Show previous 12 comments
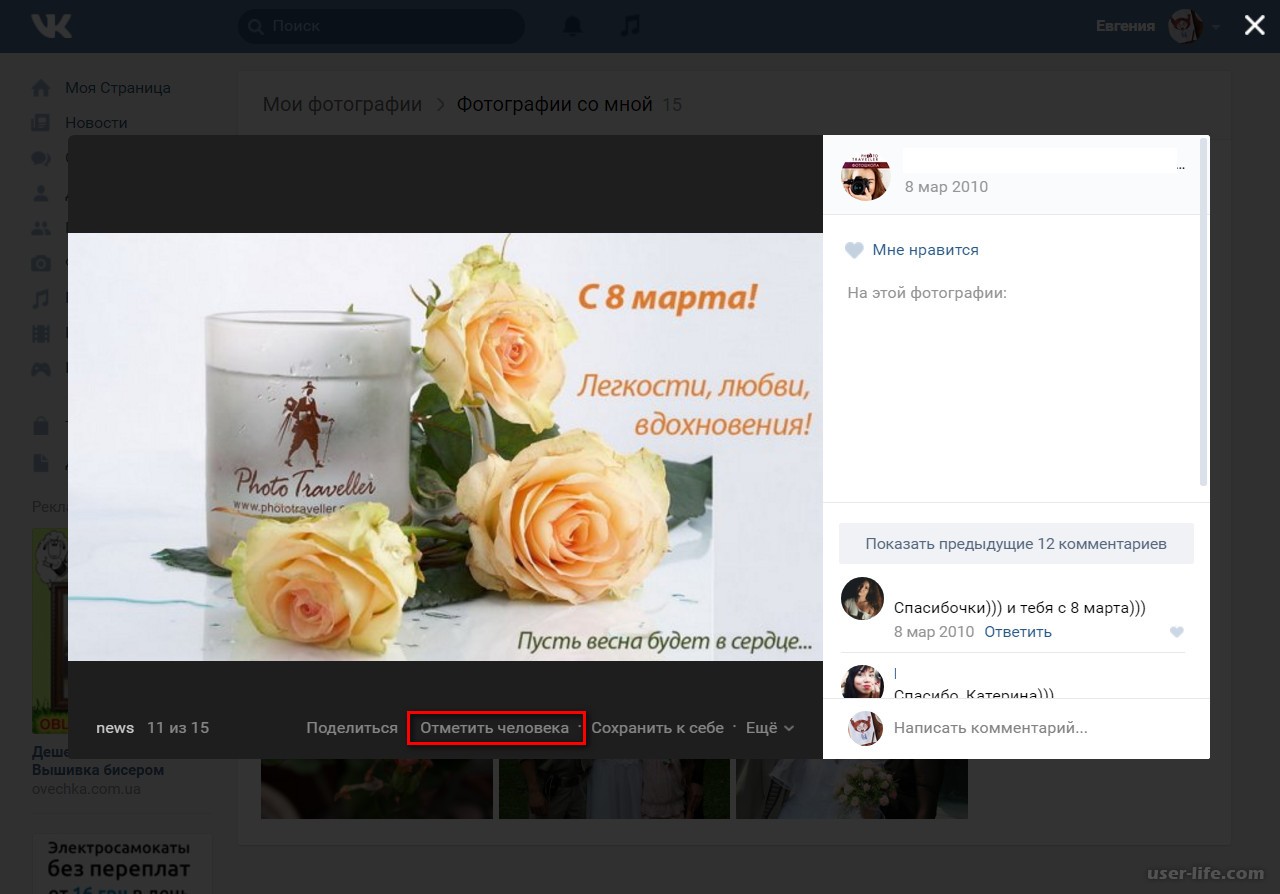Viewport: 1280px width, 894px height. click(1016, 544)
